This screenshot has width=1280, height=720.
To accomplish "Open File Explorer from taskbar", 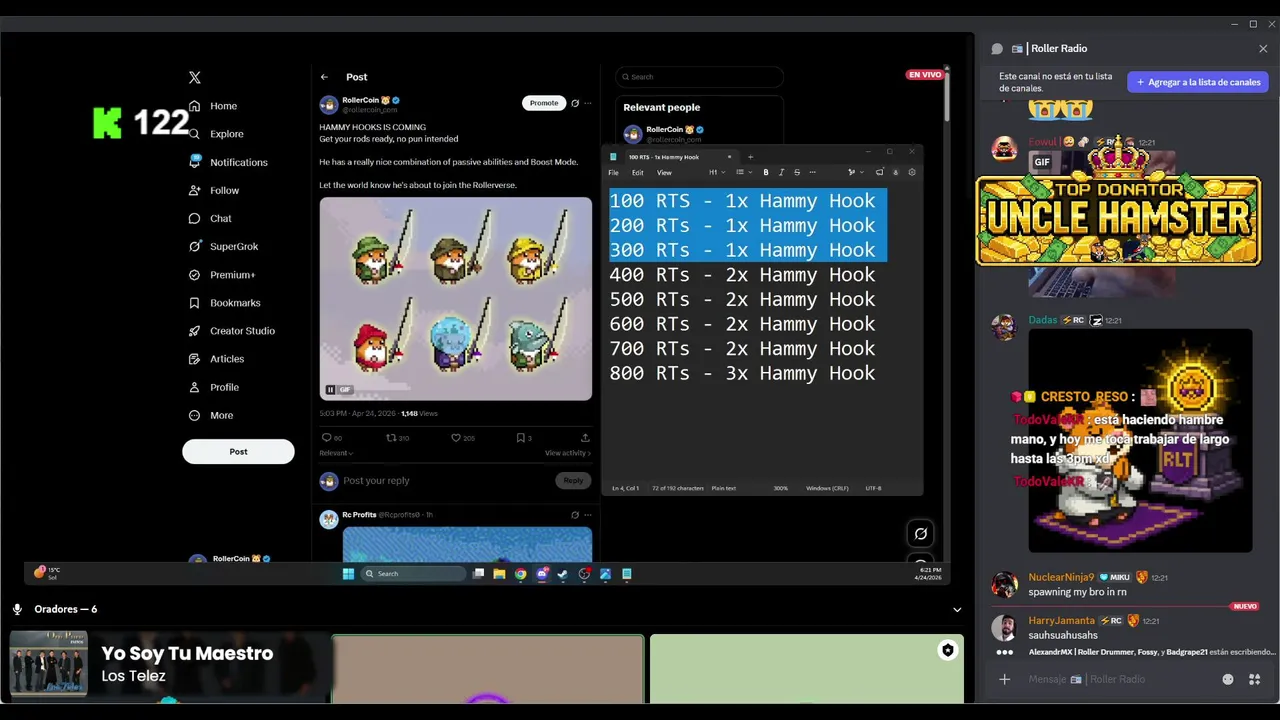I will pos(499,574).
